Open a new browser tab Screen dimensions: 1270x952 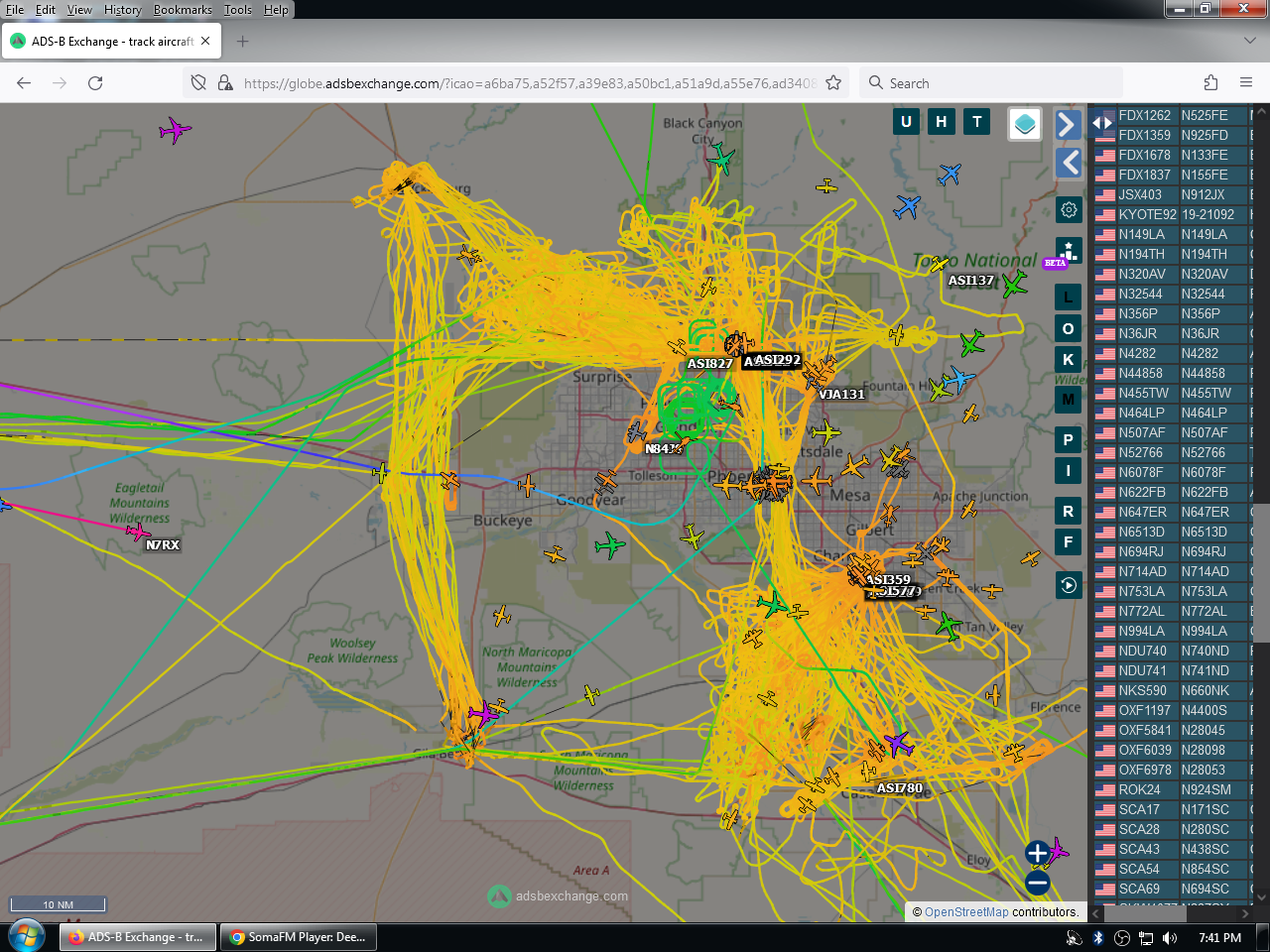243,42
